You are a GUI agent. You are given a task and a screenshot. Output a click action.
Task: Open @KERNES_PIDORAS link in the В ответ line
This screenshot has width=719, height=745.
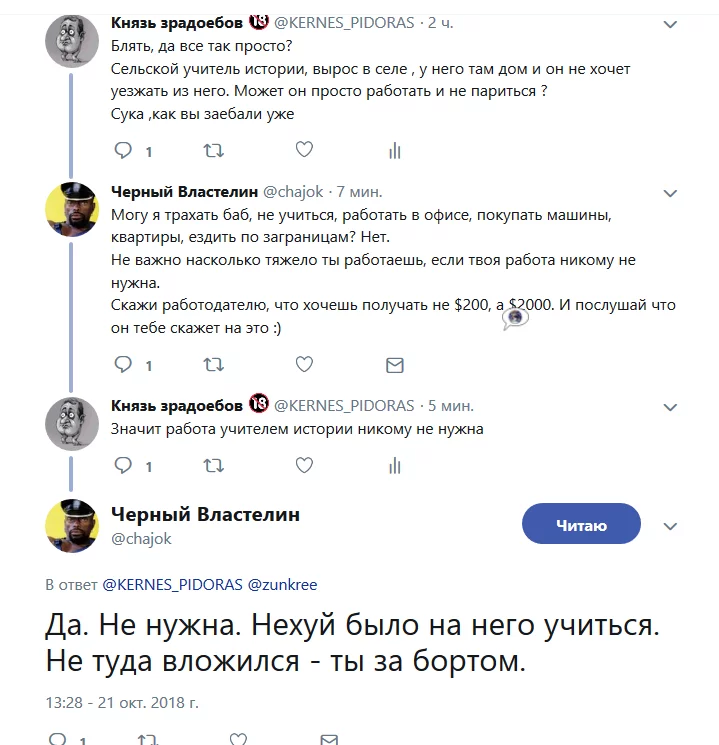172,584
